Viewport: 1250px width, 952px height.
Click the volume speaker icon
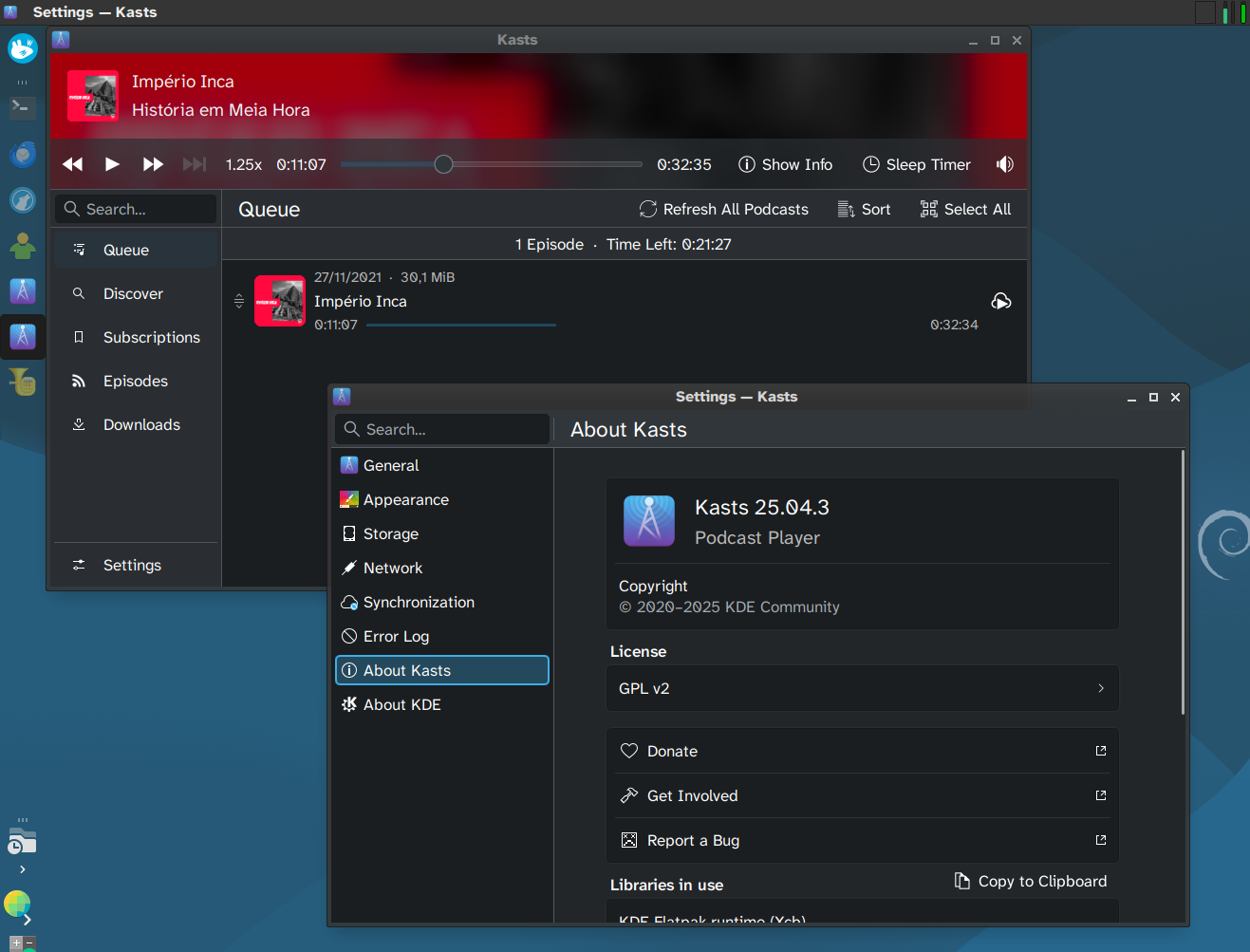(1005, 164)
